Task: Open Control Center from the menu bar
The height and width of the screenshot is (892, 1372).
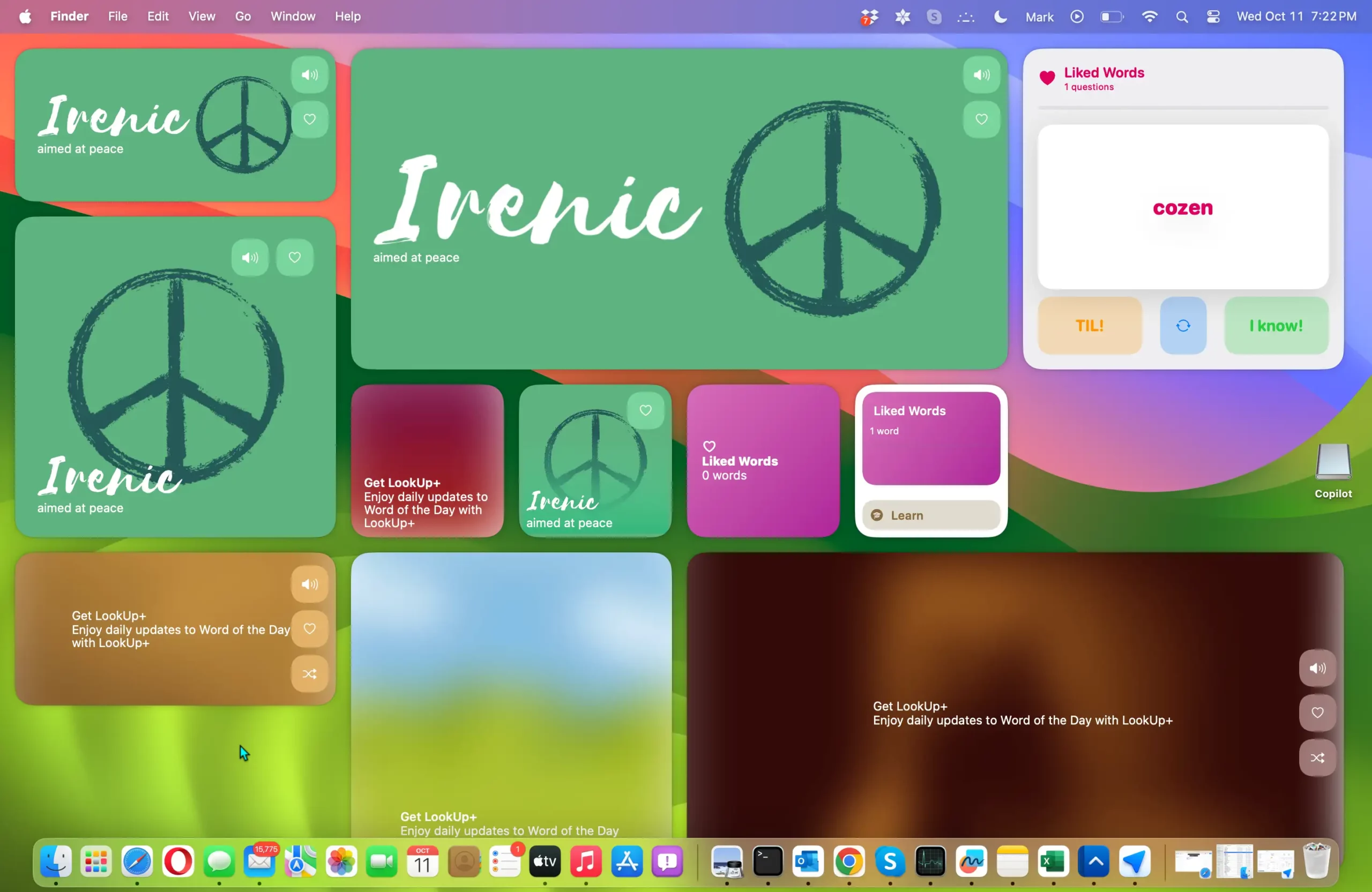Action: pos(1213,17)
